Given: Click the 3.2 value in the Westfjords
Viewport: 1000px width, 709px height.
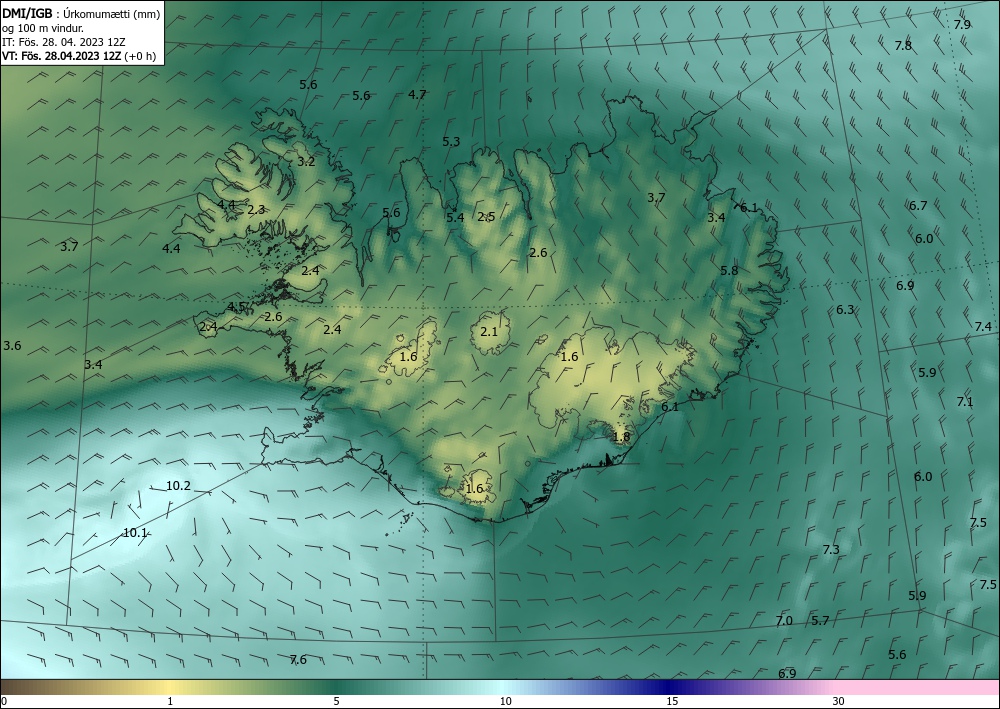Looking at the screenshot, I should click(x=306, y=162).
